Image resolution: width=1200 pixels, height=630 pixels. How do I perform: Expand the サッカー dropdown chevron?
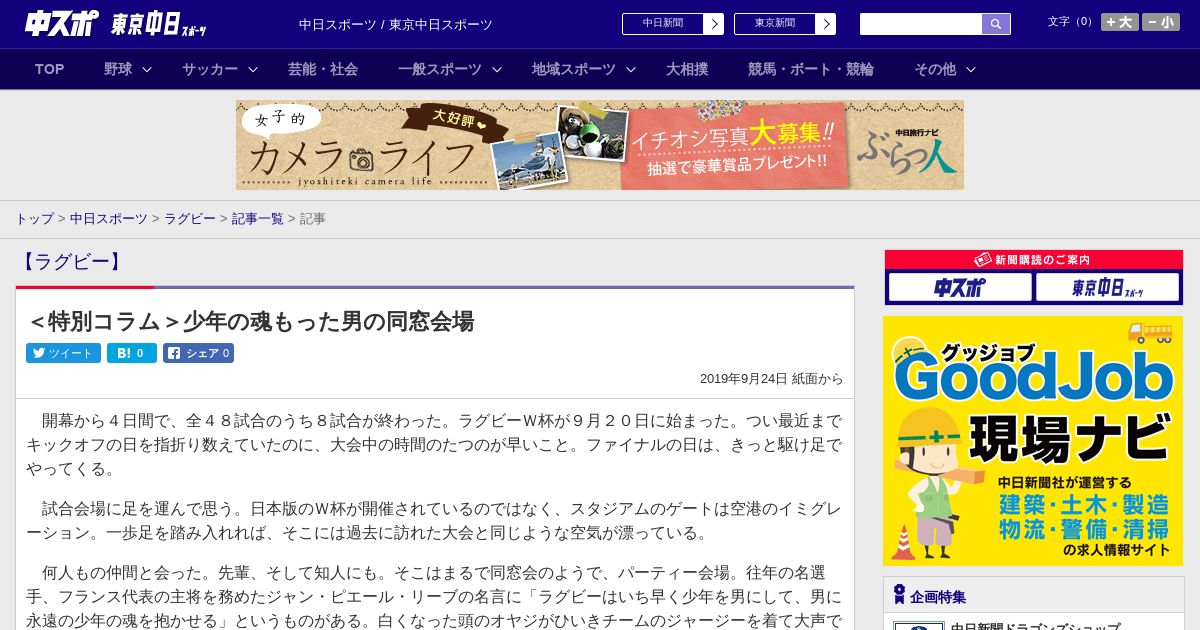point(253,69)
